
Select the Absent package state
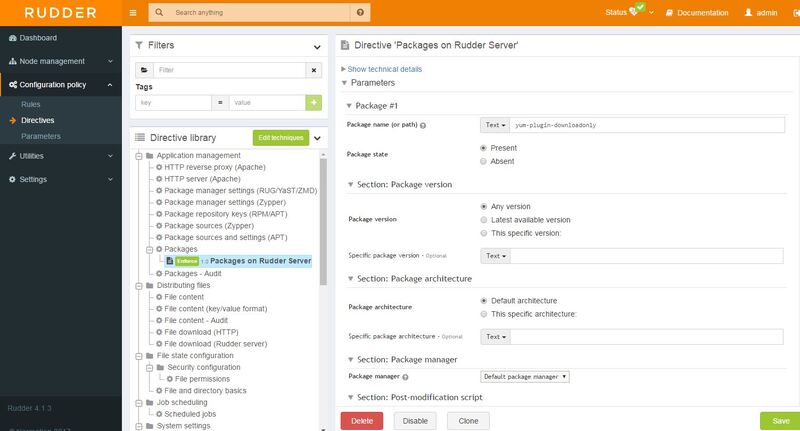coord(483,161)
